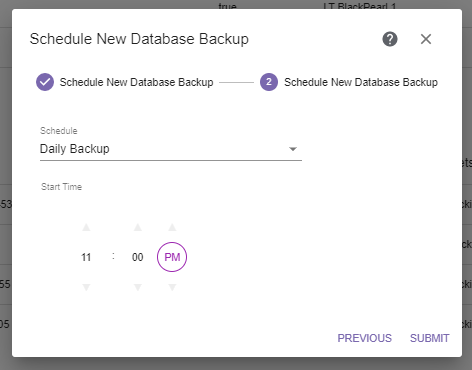This screenshot has width=472, height=370.
Task: Increase the hour with the up arrow
Action: click(x=86, y=228)
